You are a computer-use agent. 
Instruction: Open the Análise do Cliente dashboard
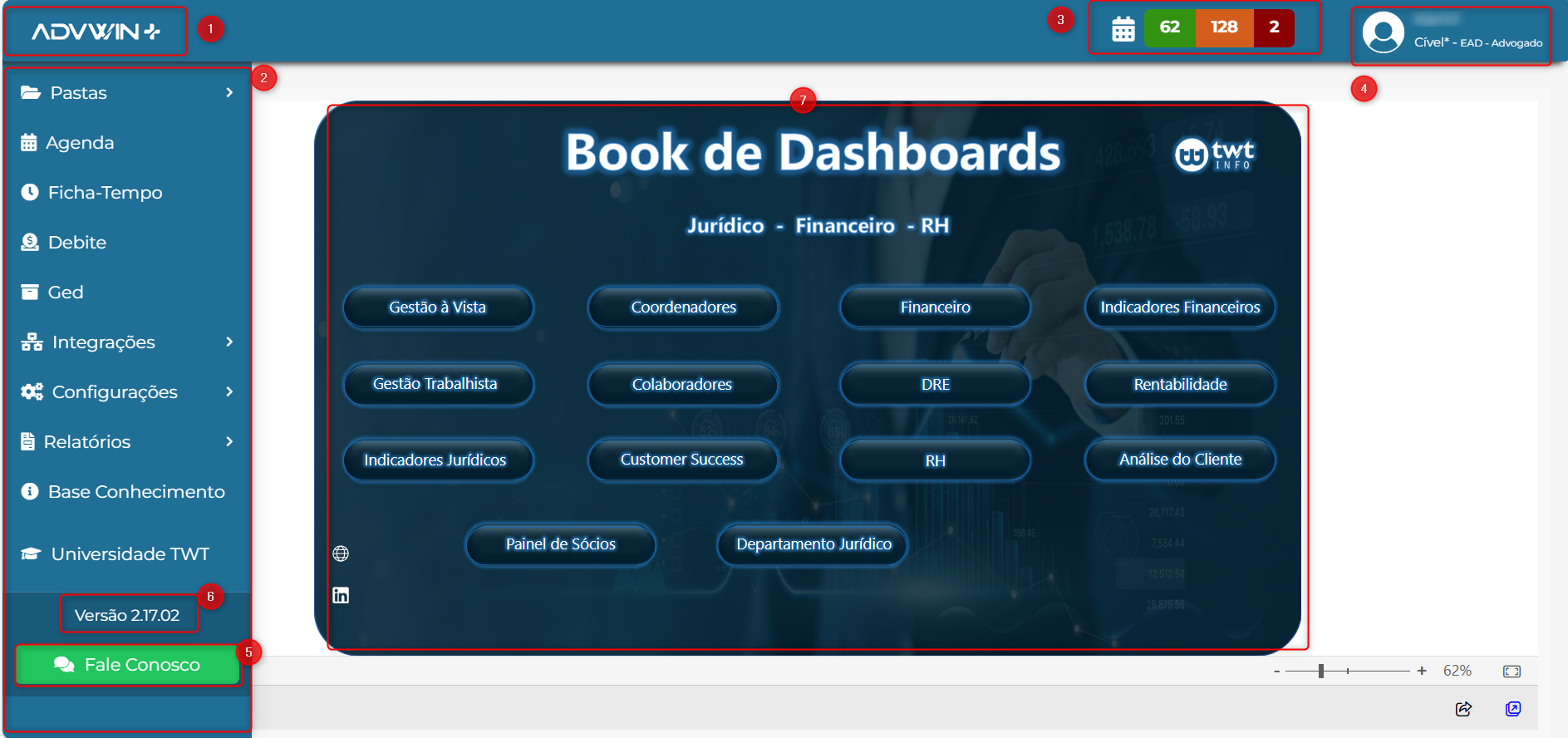(1180, 460)
